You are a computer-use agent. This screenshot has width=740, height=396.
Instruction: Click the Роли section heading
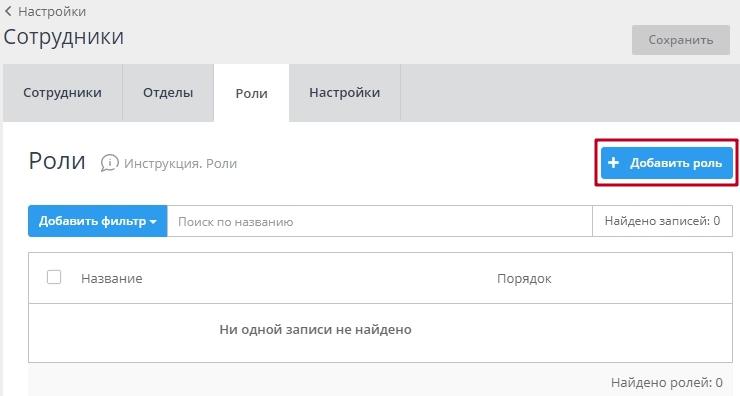tap(57, 161)
